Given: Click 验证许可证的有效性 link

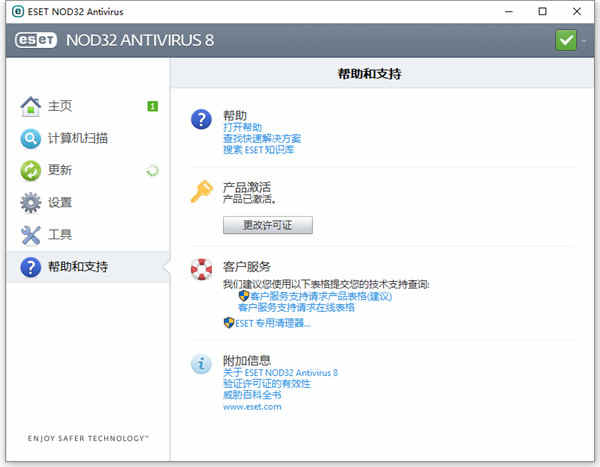Looking at the screenshot, I should click(x=267, y=384).
